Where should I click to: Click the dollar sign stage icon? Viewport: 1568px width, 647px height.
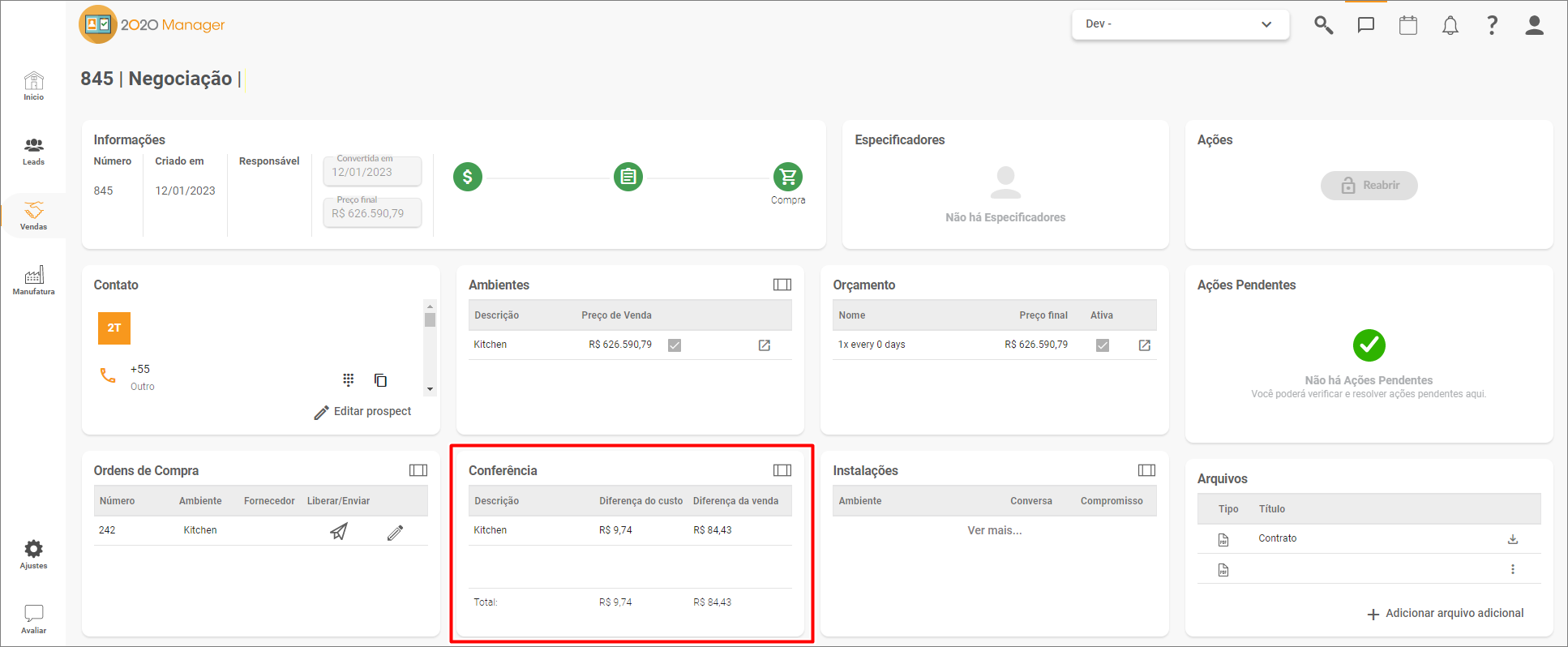click(468, 177)
